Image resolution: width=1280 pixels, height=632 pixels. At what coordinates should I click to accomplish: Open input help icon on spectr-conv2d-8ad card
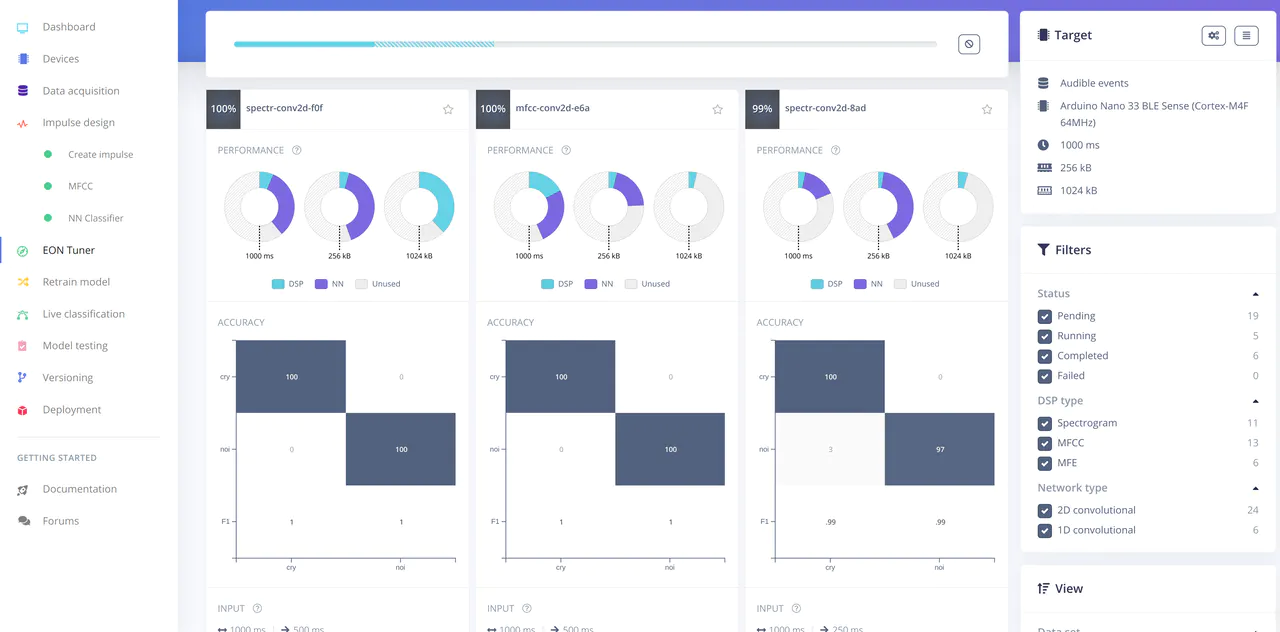tap(796, 608)
